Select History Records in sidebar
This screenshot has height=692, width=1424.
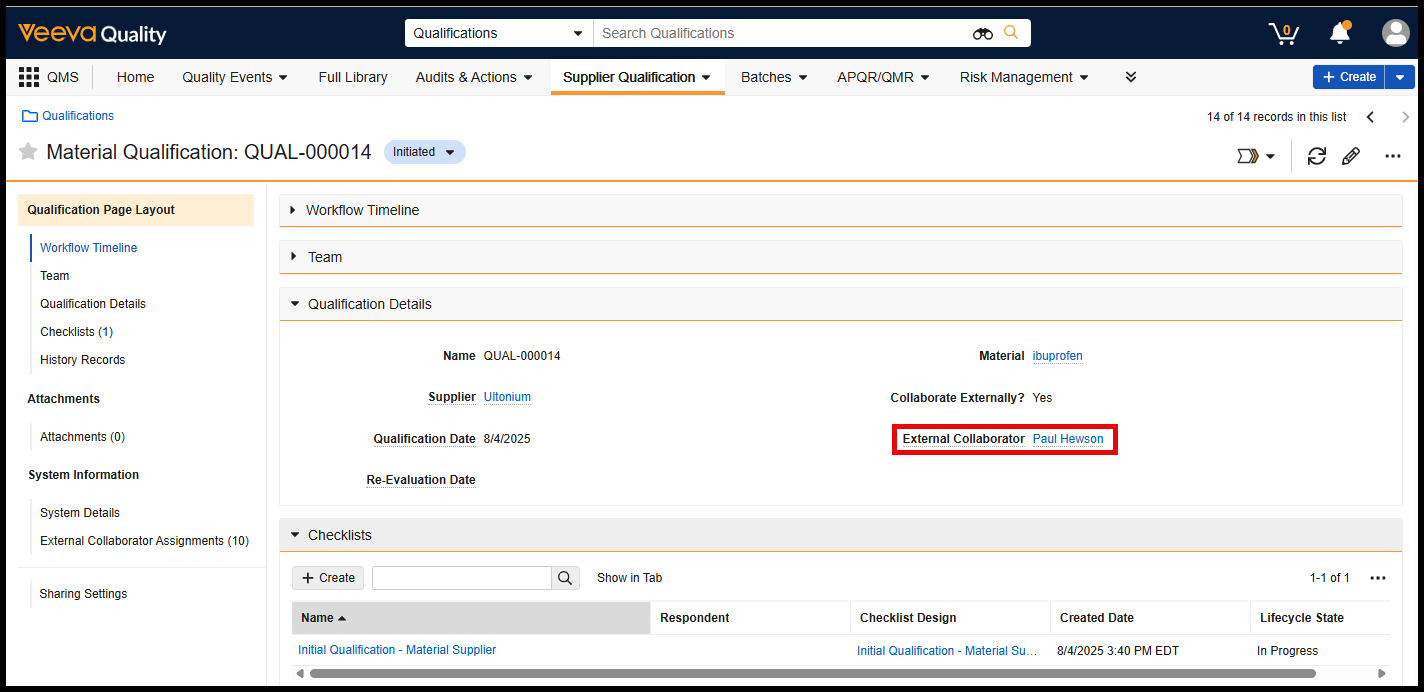tap(83, 360)
